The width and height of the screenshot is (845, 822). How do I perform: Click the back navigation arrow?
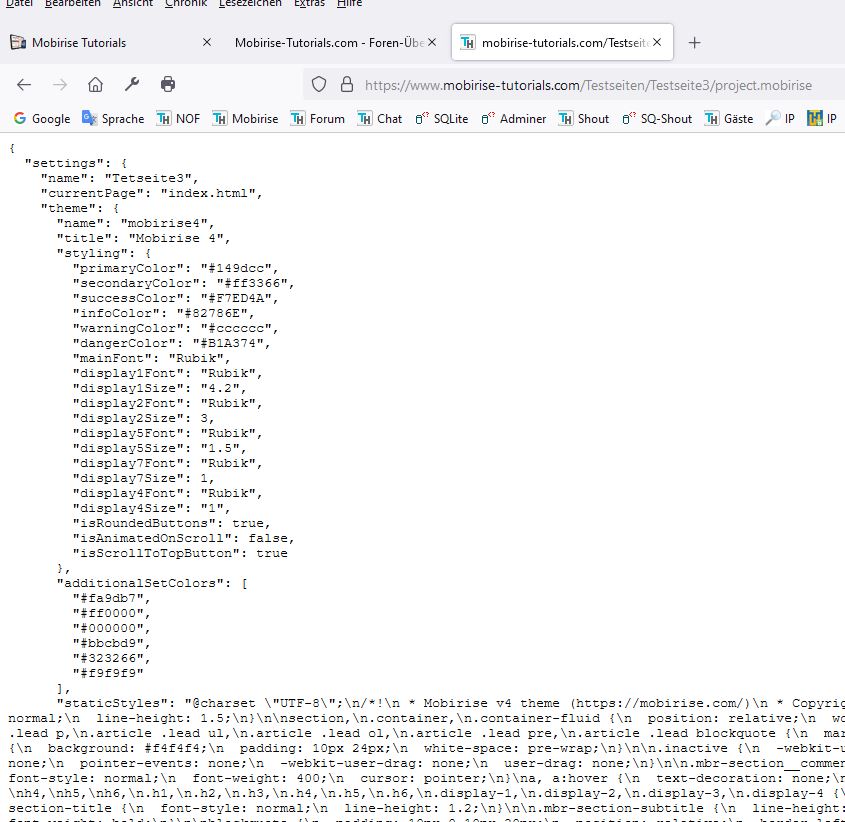[24, 85]
